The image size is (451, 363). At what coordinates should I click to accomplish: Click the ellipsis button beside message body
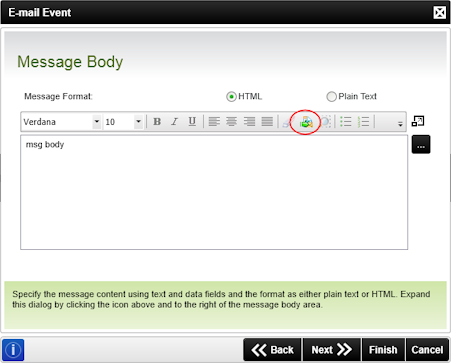[421, 144]
